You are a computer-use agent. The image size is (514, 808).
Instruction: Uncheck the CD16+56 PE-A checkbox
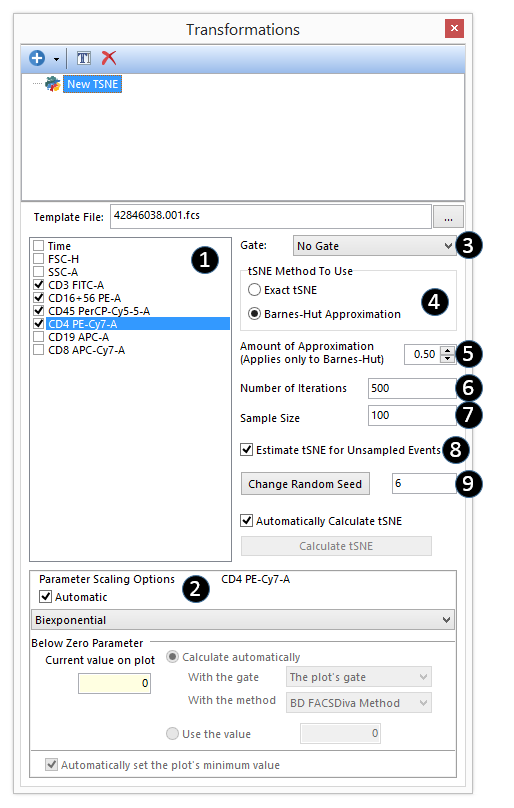pos(39,298)
